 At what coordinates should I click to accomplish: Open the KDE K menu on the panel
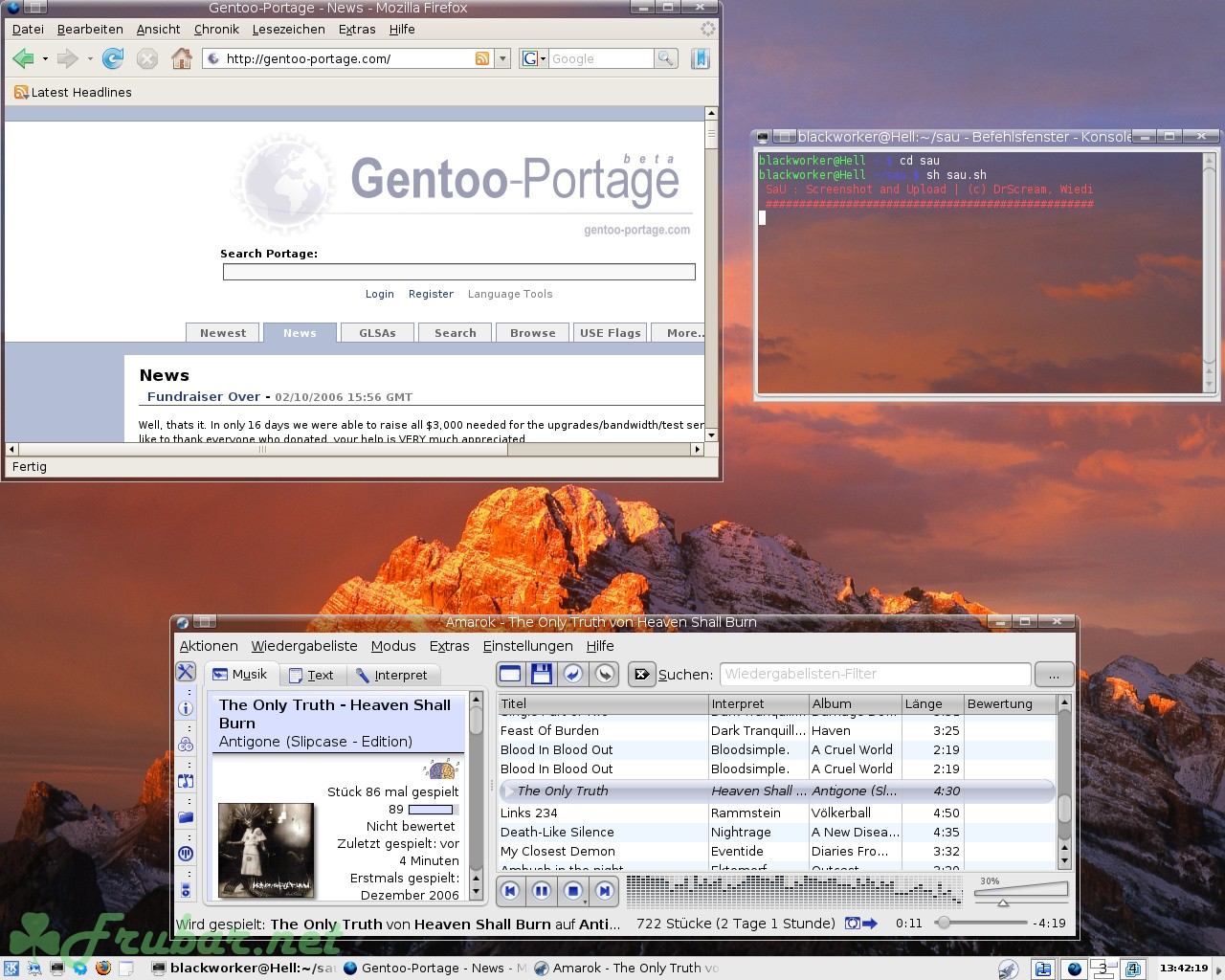(11, 968)
